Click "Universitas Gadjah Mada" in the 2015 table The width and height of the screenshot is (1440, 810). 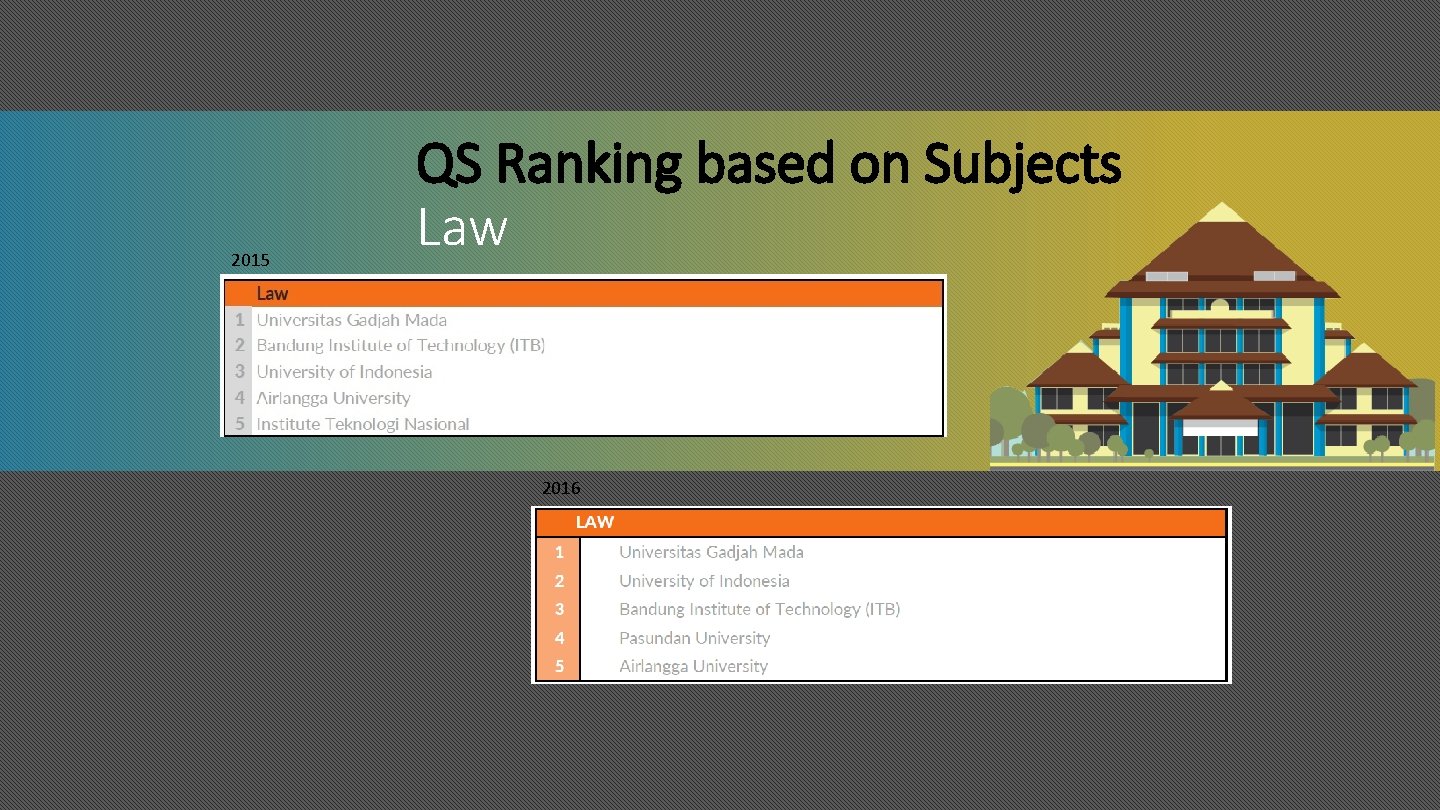351,320
